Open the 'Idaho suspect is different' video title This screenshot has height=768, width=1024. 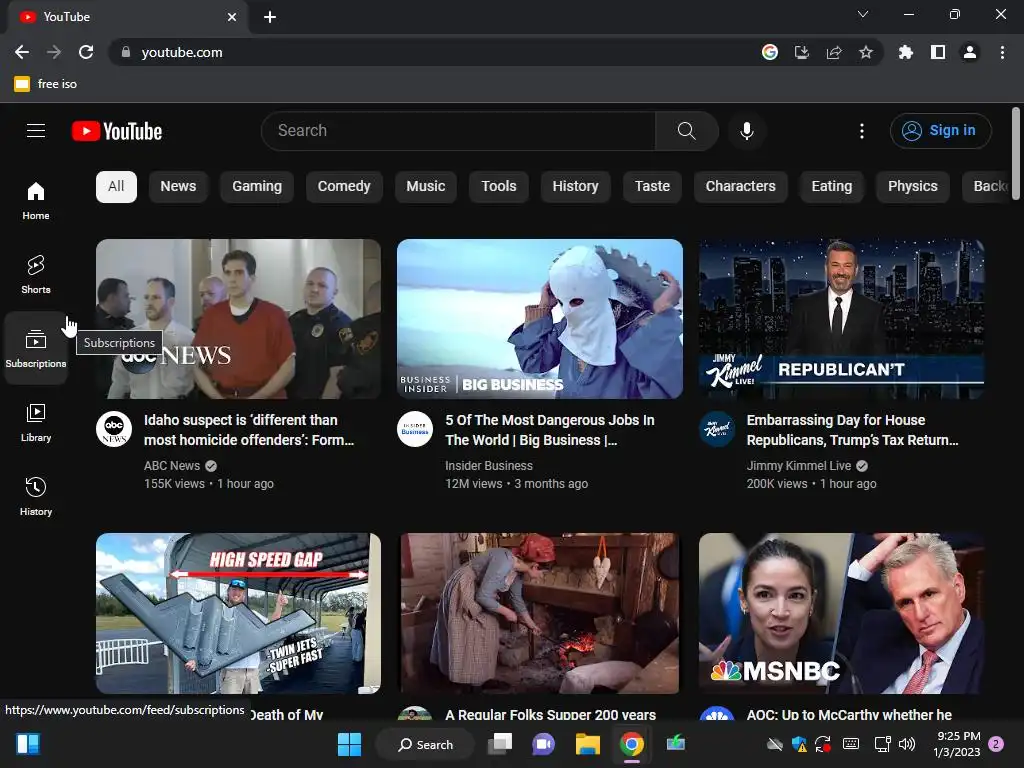[249, 430]
